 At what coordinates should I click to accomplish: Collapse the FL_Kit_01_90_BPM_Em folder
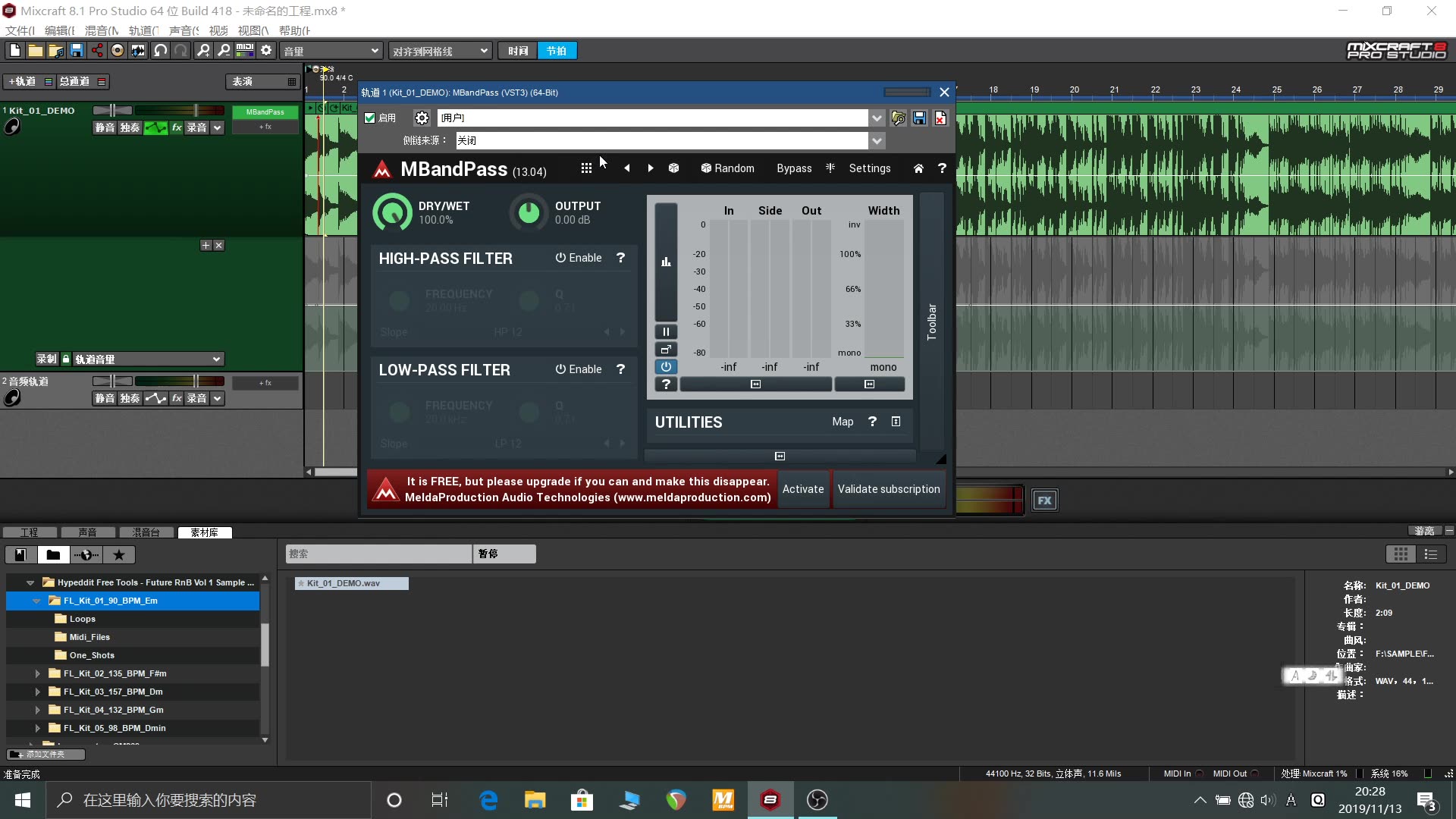[x=36, y=601]
